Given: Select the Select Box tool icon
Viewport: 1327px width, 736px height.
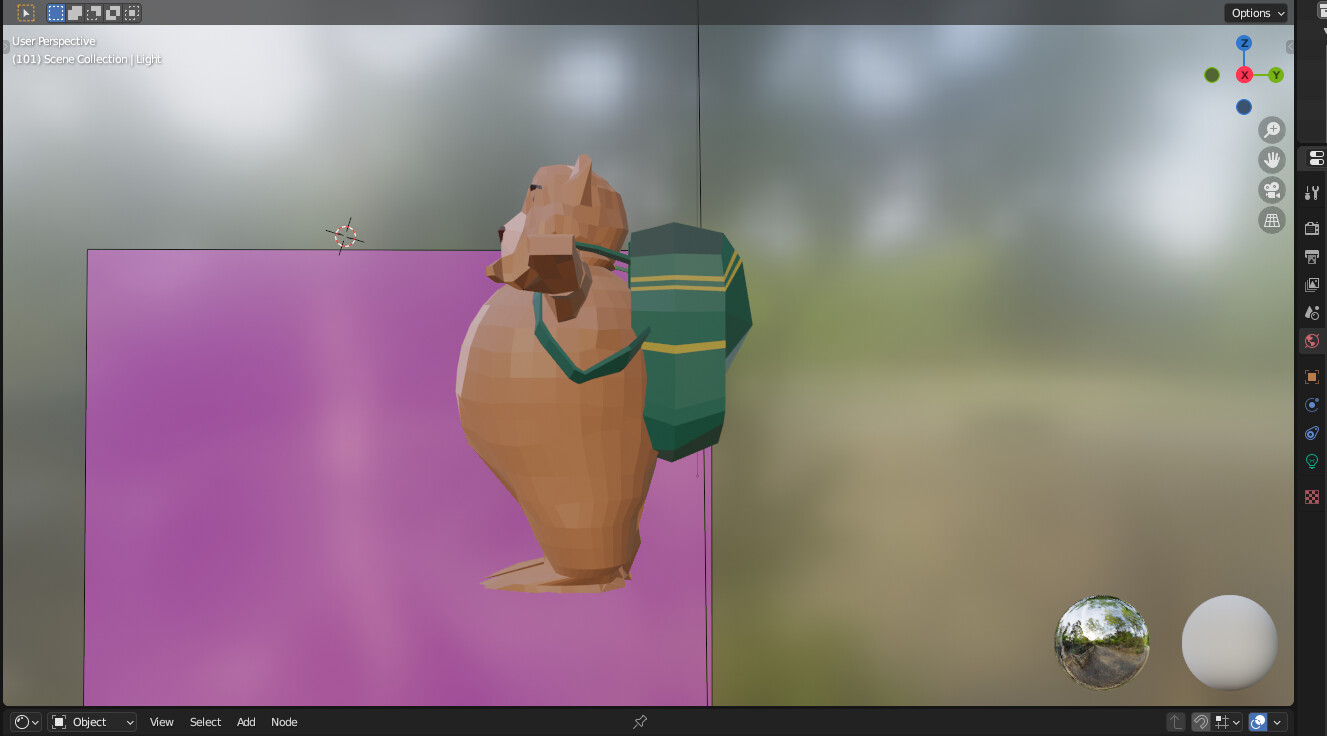Looking at the screenshot, I should tap(26, 13).
